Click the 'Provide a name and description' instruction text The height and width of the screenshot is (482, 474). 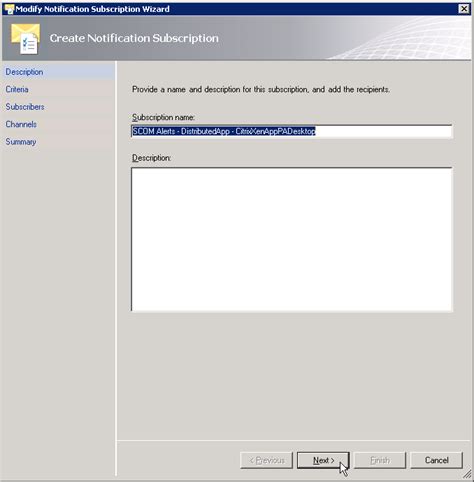[261, 89]
